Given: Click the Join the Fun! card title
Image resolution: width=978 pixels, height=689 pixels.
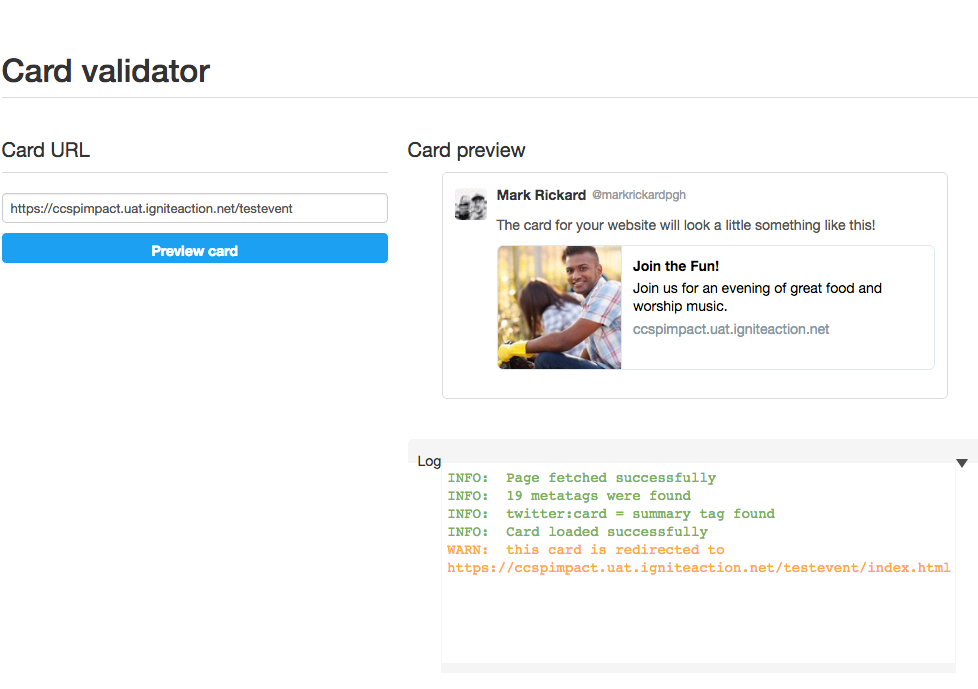Looking at the screenshot, I should click(x=675, y=266).
